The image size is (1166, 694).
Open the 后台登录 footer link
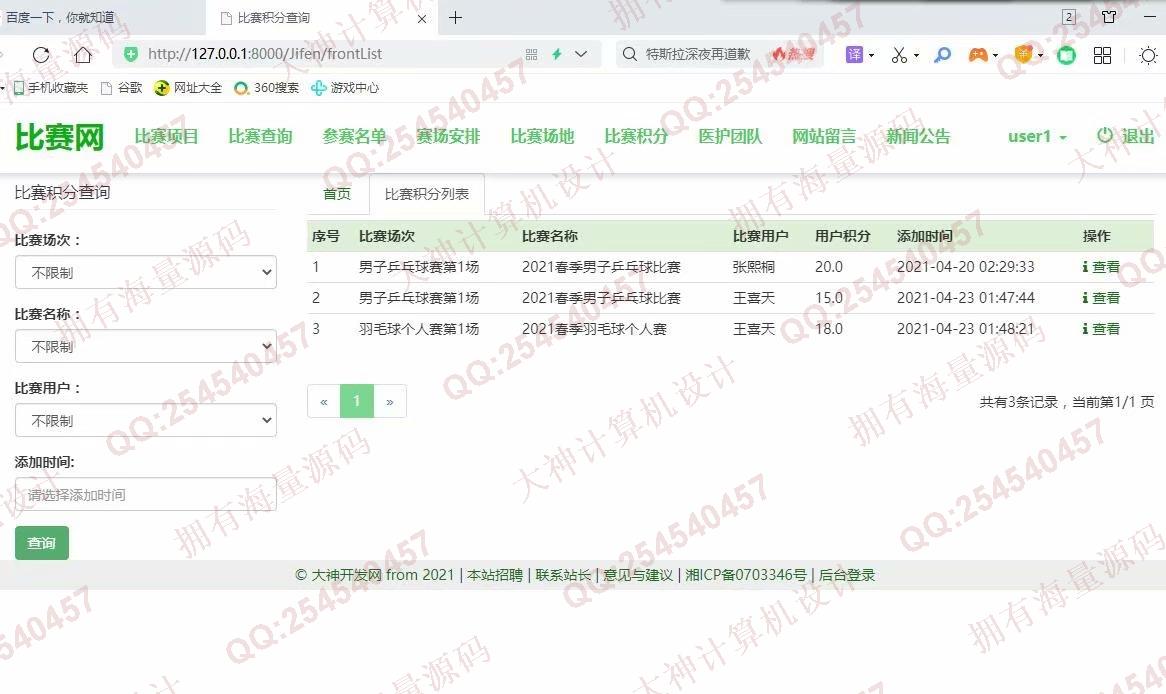click(847, 575)
